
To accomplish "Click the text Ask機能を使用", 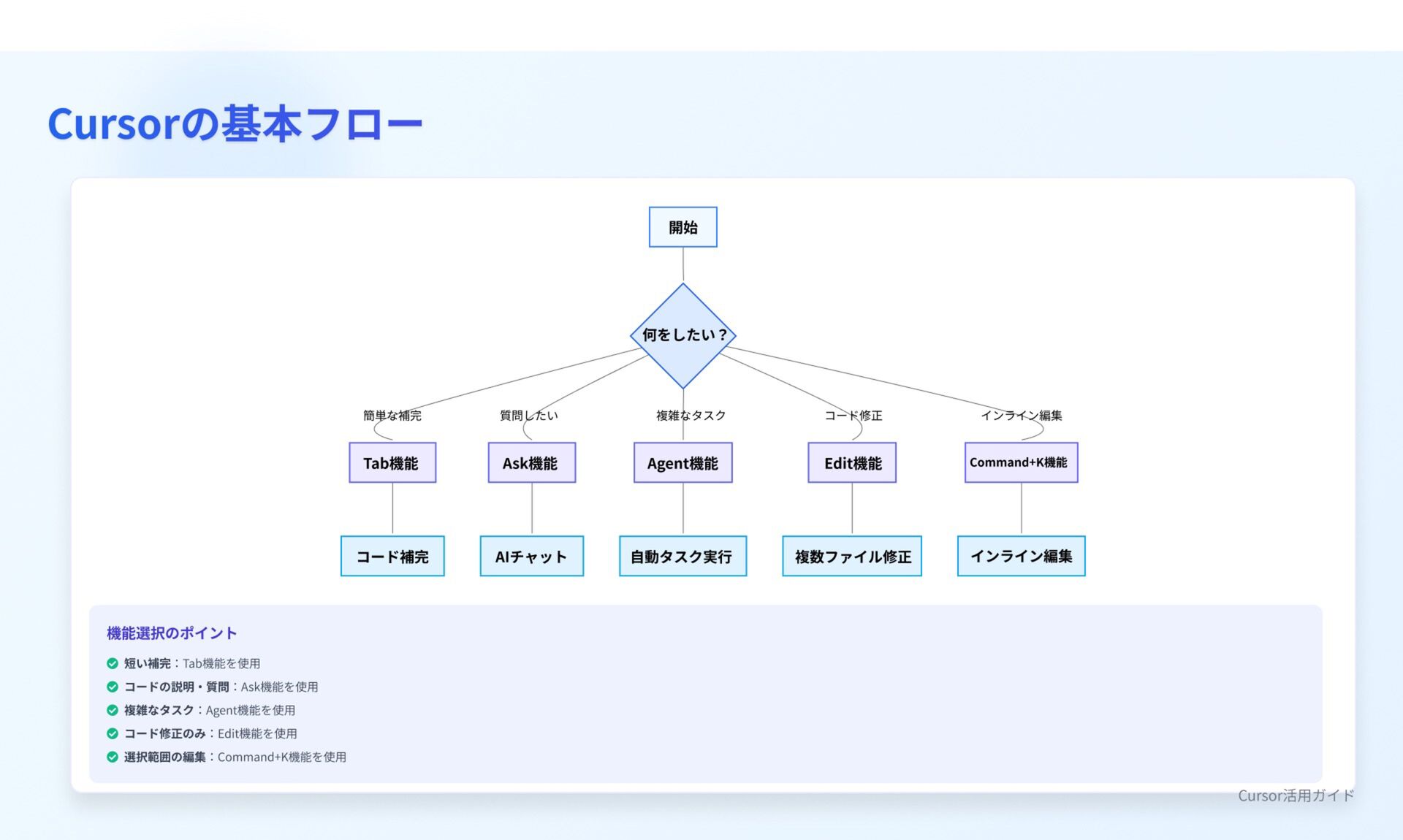I will coord(279,687).
